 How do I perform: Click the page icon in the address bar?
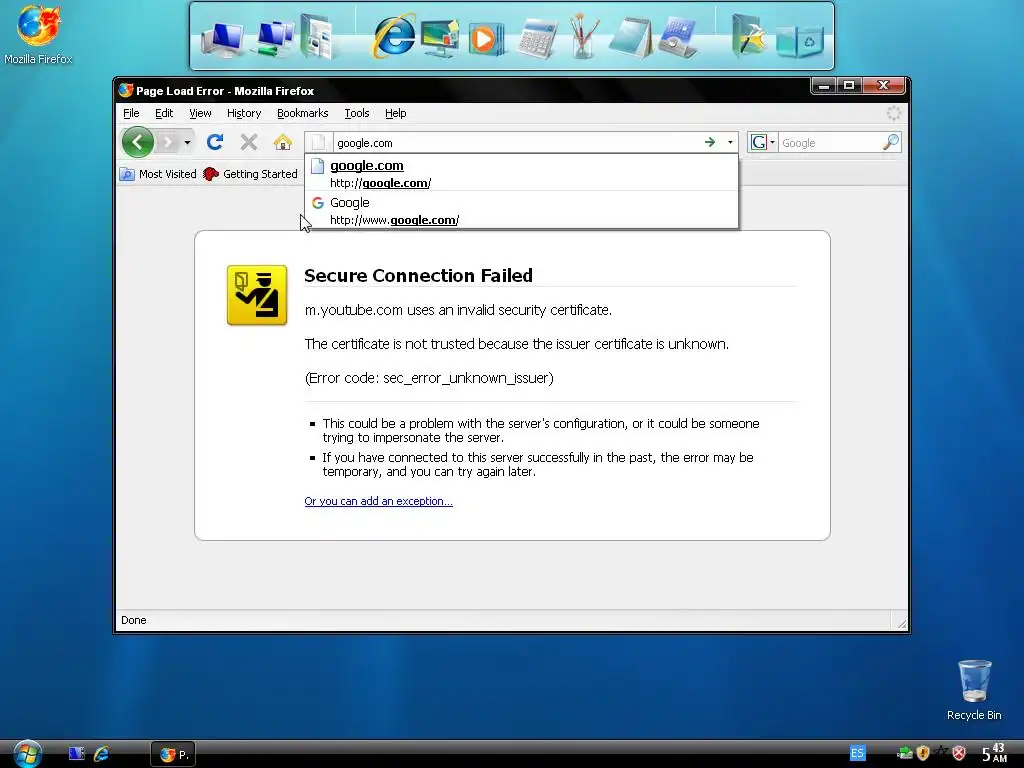tap(318, 142)
